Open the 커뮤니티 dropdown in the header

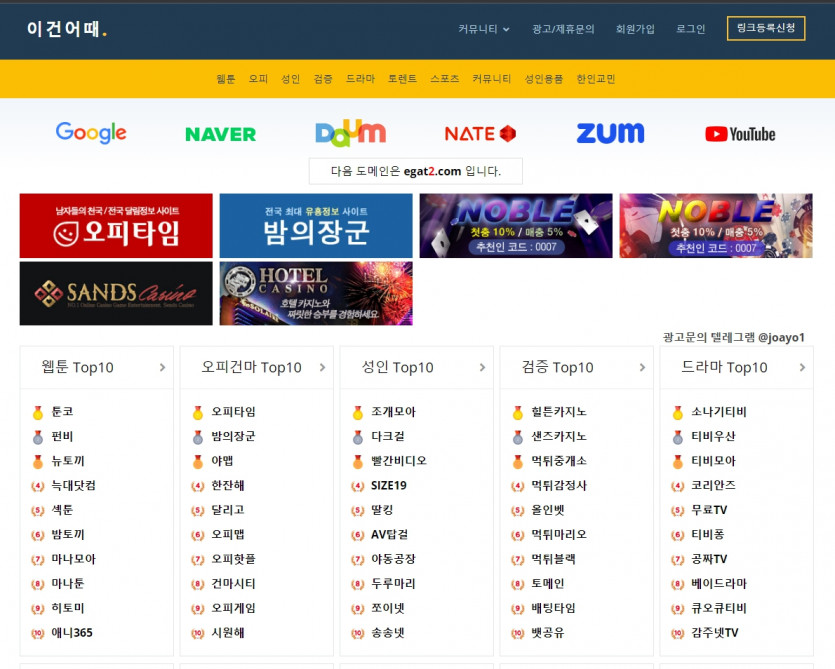coord(484,29)
